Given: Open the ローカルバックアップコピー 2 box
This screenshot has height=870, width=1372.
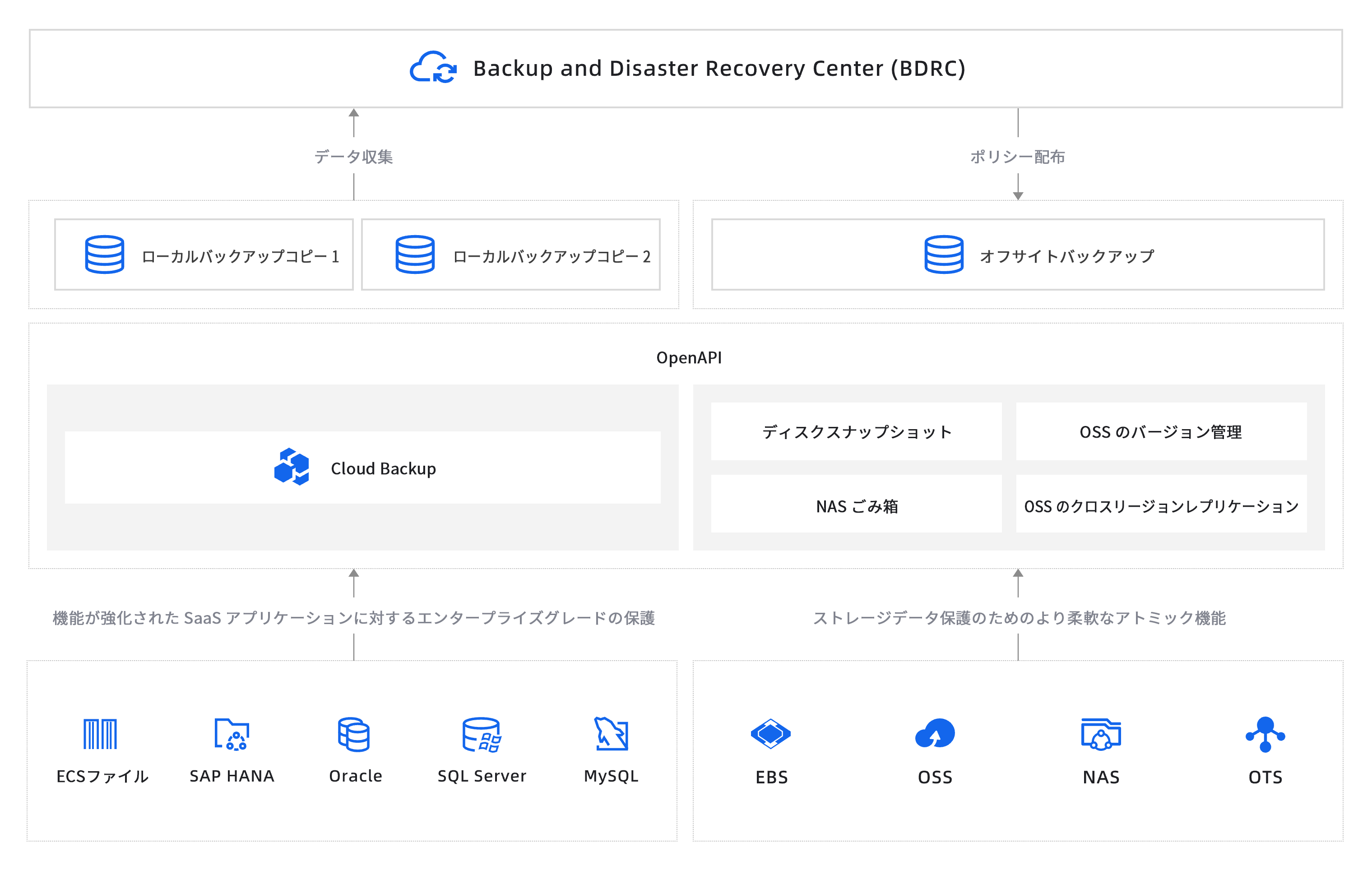Looking at the screenshot, I should click(510, 255).
